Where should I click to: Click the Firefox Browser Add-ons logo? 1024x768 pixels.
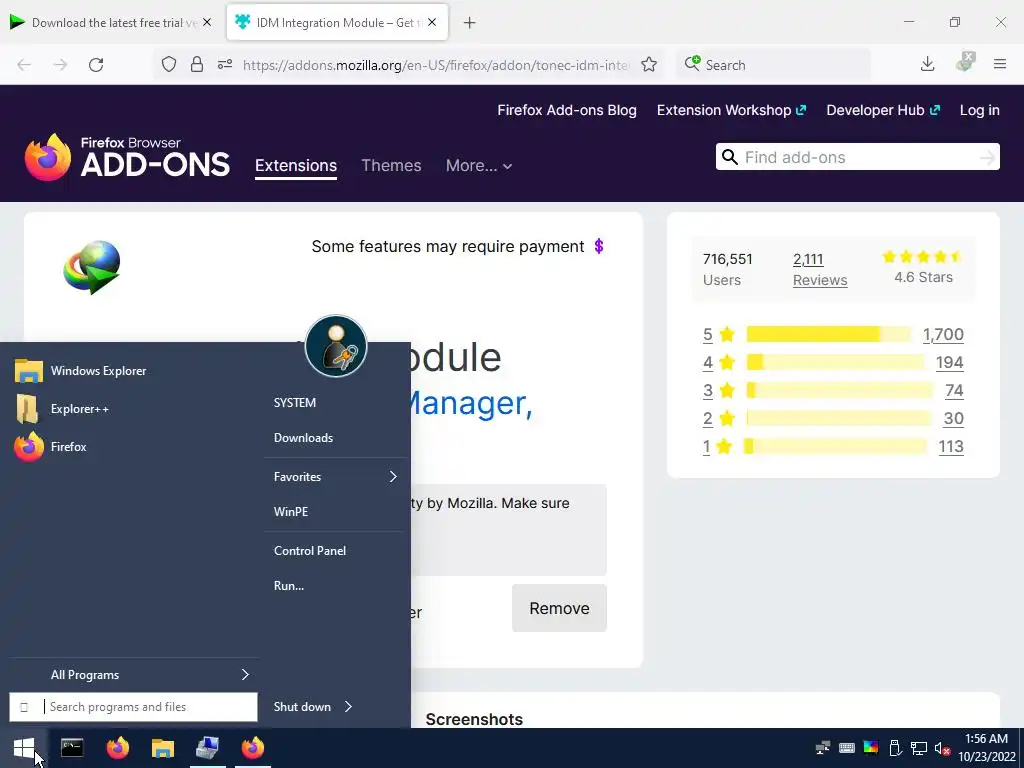pyautogui.click(x=127, y=157)
